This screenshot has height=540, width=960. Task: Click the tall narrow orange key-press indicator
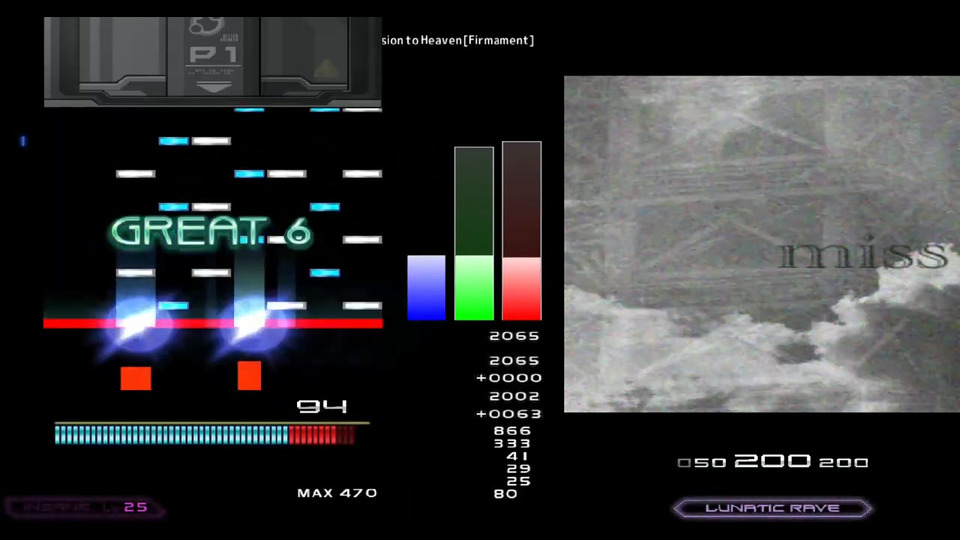pos(249,375)
